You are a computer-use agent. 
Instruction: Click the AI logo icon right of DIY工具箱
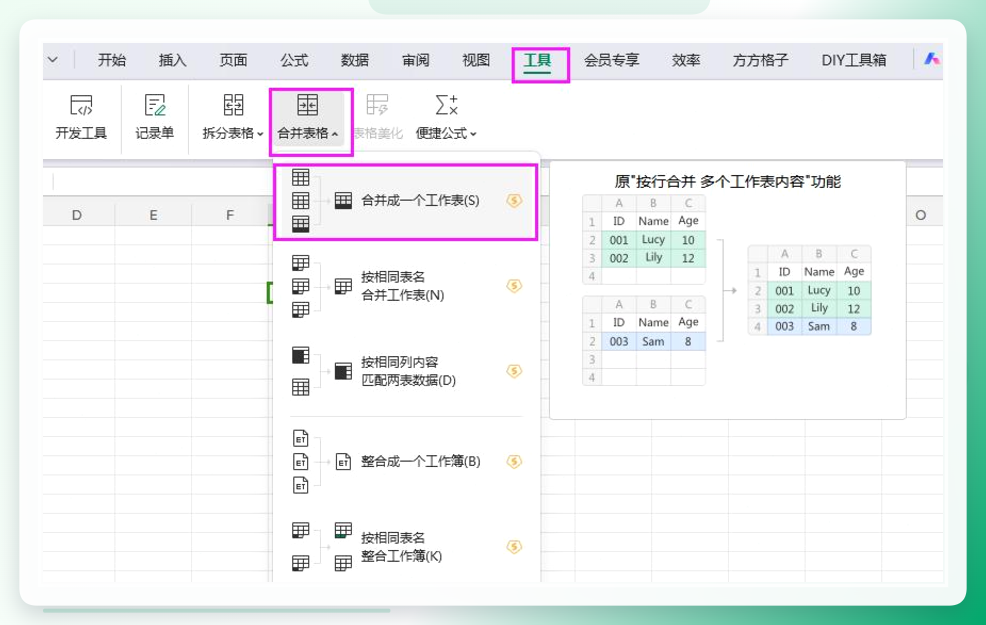pos(931,60)
